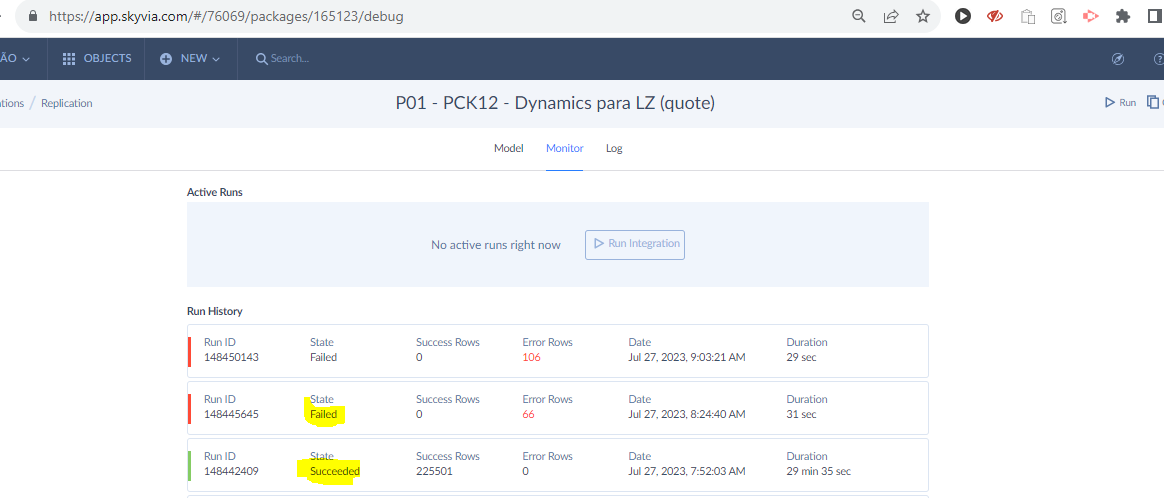This screenshot has height=498, width=1164.
Task: Click date Jul 27, 2023, 7:52:03 AM
Action: point(687,471)
